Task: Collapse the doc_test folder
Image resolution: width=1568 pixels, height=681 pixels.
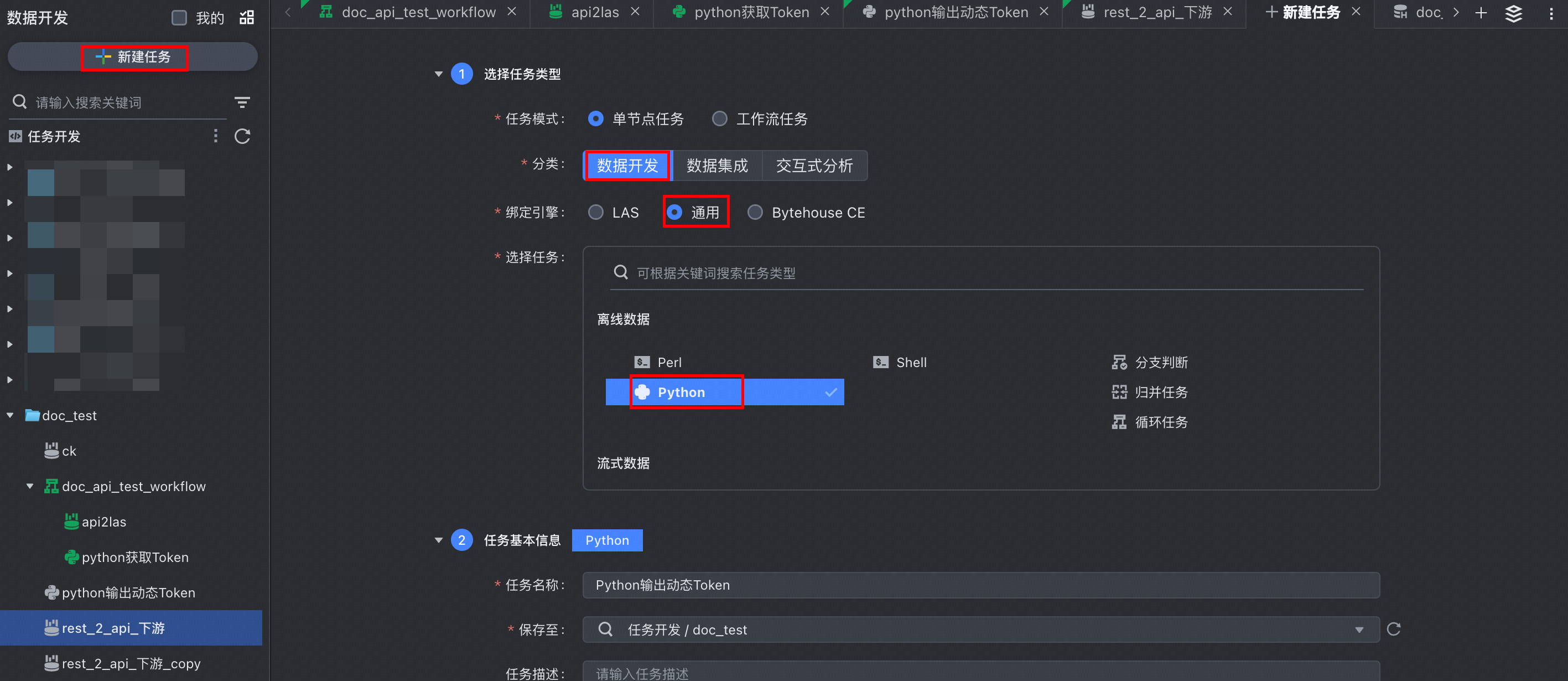Action: (11, 415)
